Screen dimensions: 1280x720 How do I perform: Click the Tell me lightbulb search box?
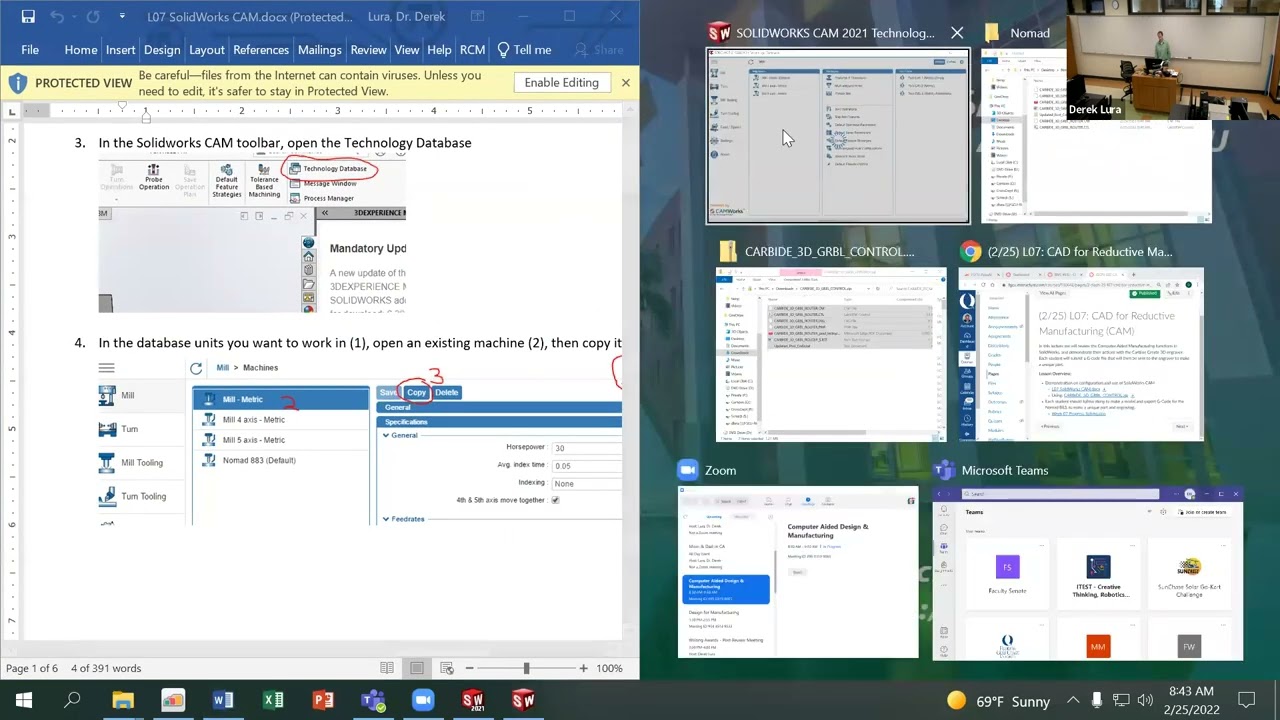click(524, 50)
